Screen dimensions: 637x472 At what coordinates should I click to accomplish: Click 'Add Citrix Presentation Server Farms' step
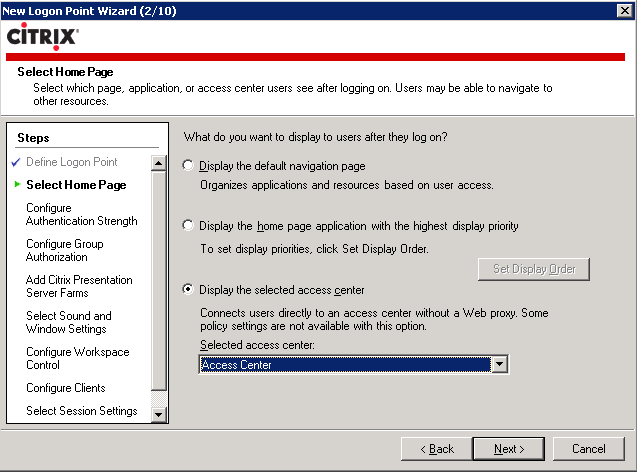79,286
